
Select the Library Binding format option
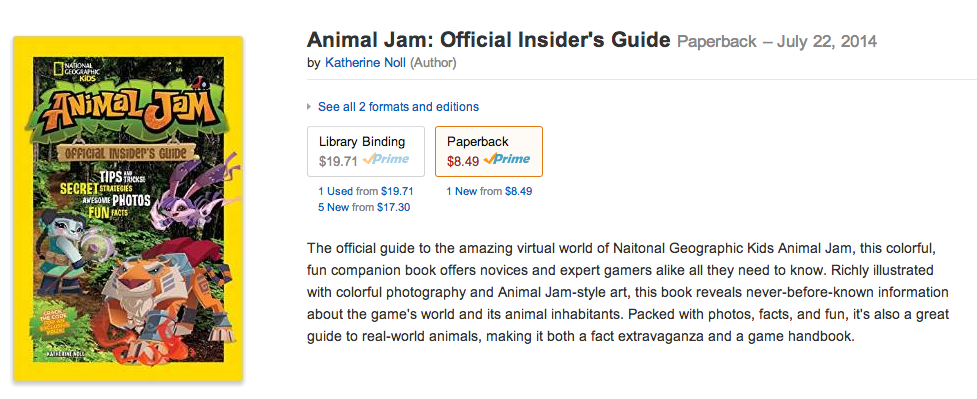point(366,151)
